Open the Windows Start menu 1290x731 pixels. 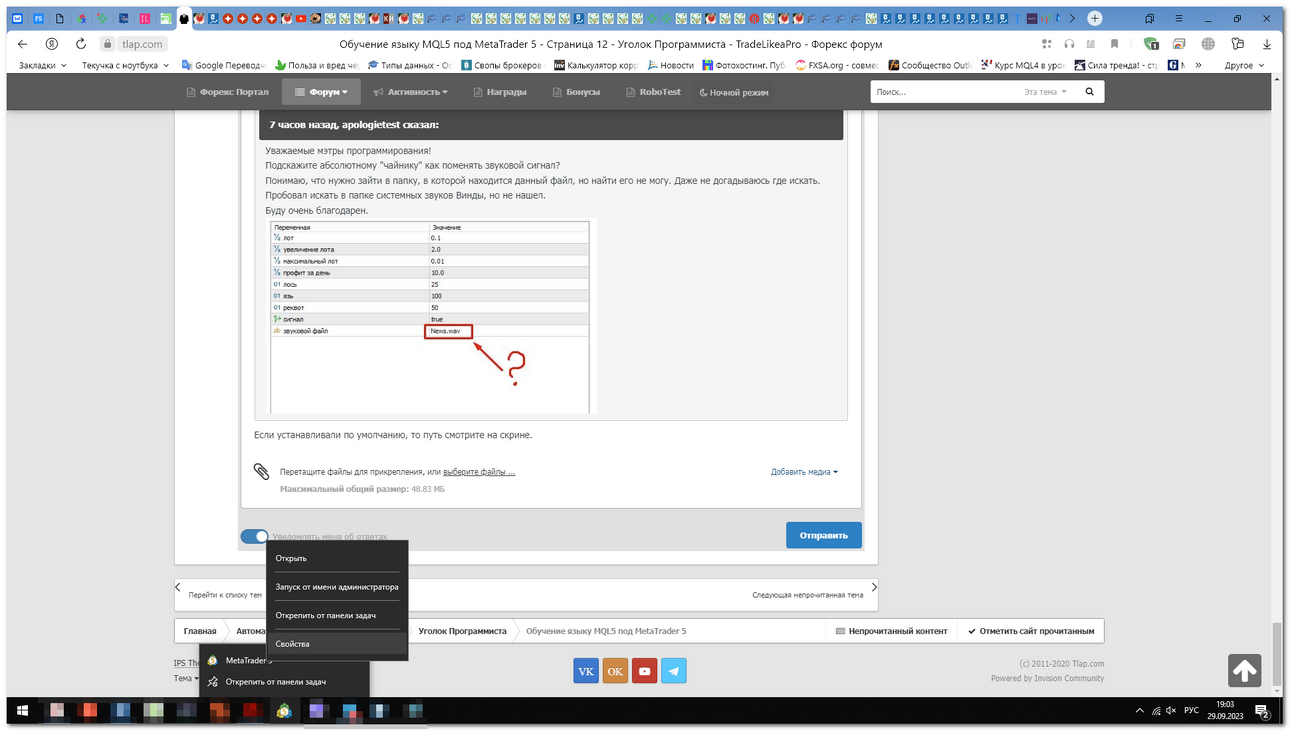tap(22, 711)
